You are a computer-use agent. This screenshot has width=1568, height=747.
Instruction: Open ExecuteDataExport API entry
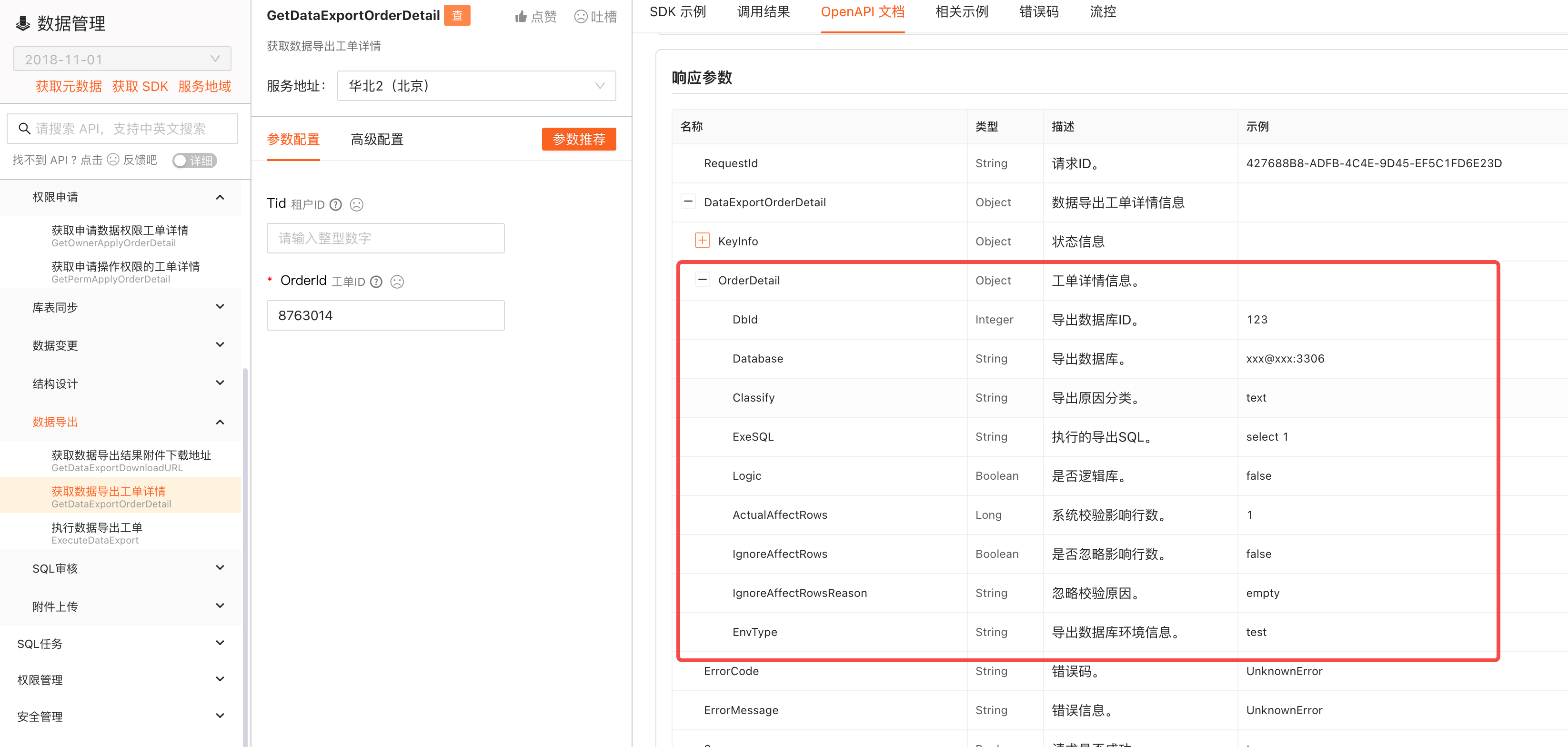121,533
